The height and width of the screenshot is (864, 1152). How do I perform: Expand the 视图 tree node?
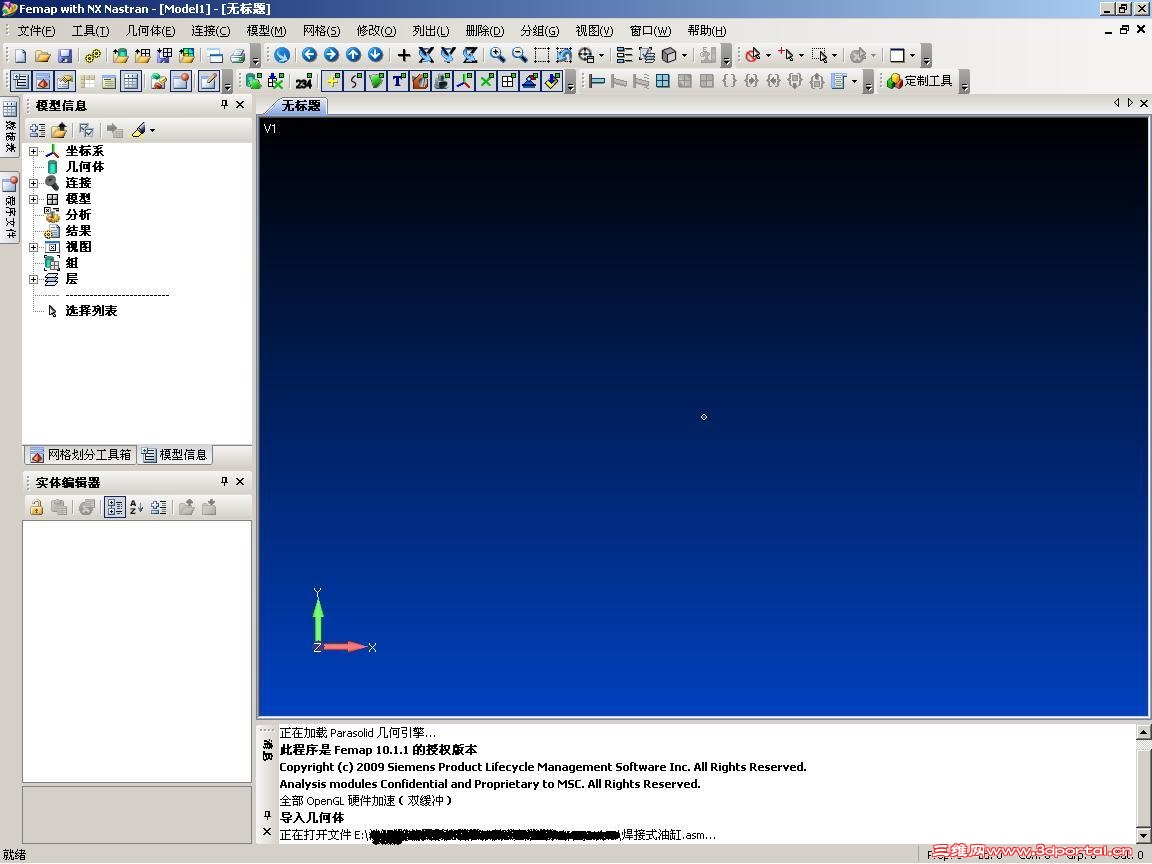coord(33,247)
